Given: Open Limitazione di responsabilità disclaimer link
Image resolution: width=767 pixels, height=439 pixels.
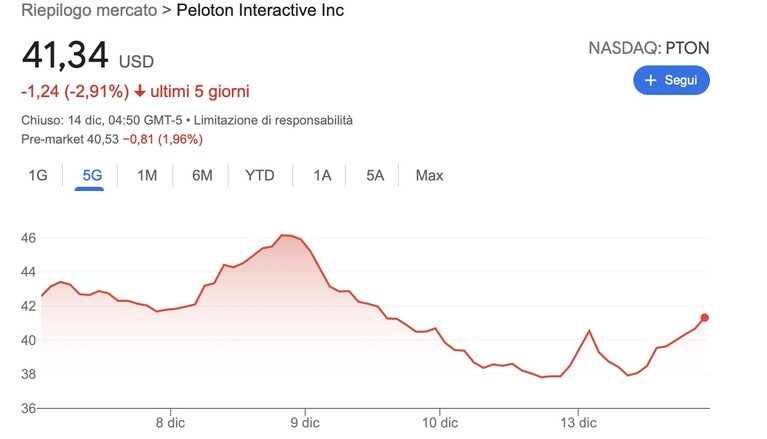Looking at the screenshot, I should tap(273, 120).
